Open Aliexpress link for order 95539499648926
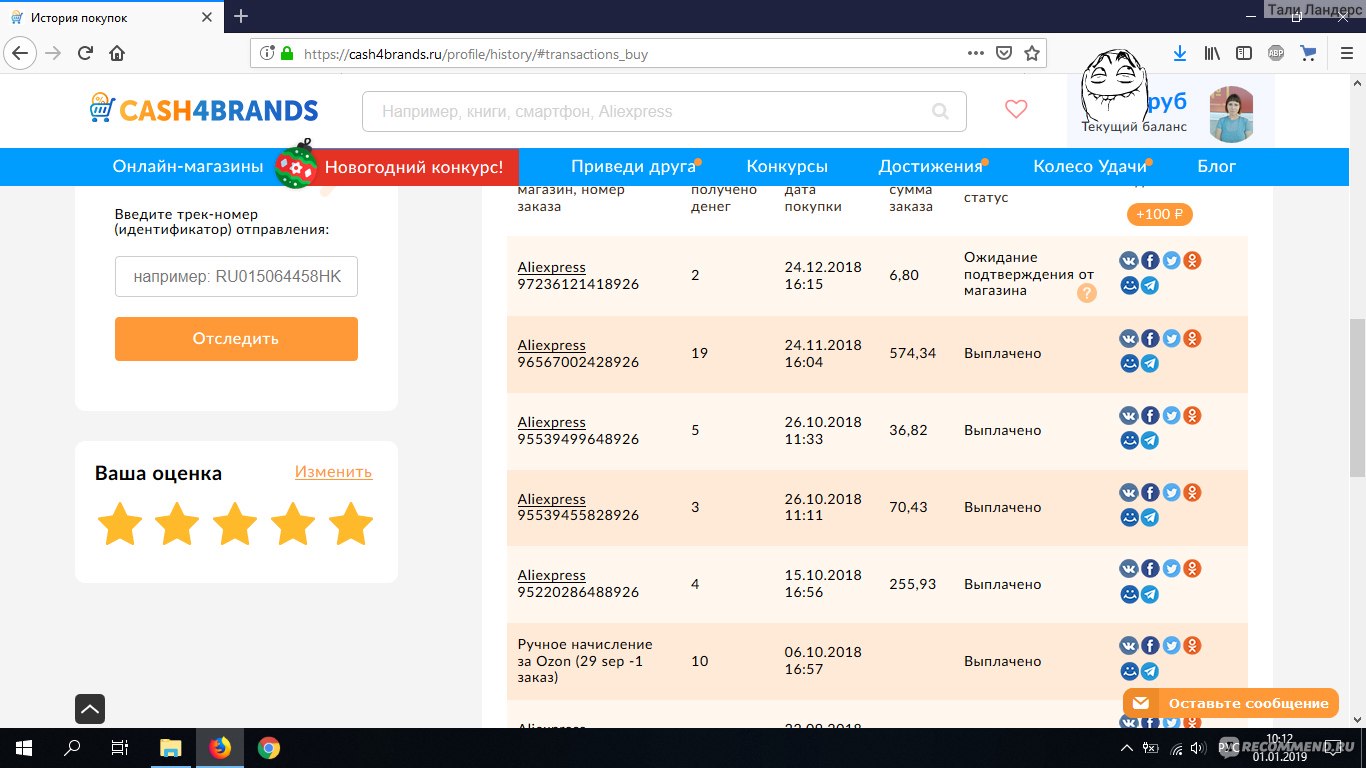1366x768 pixels. (552, 423)
